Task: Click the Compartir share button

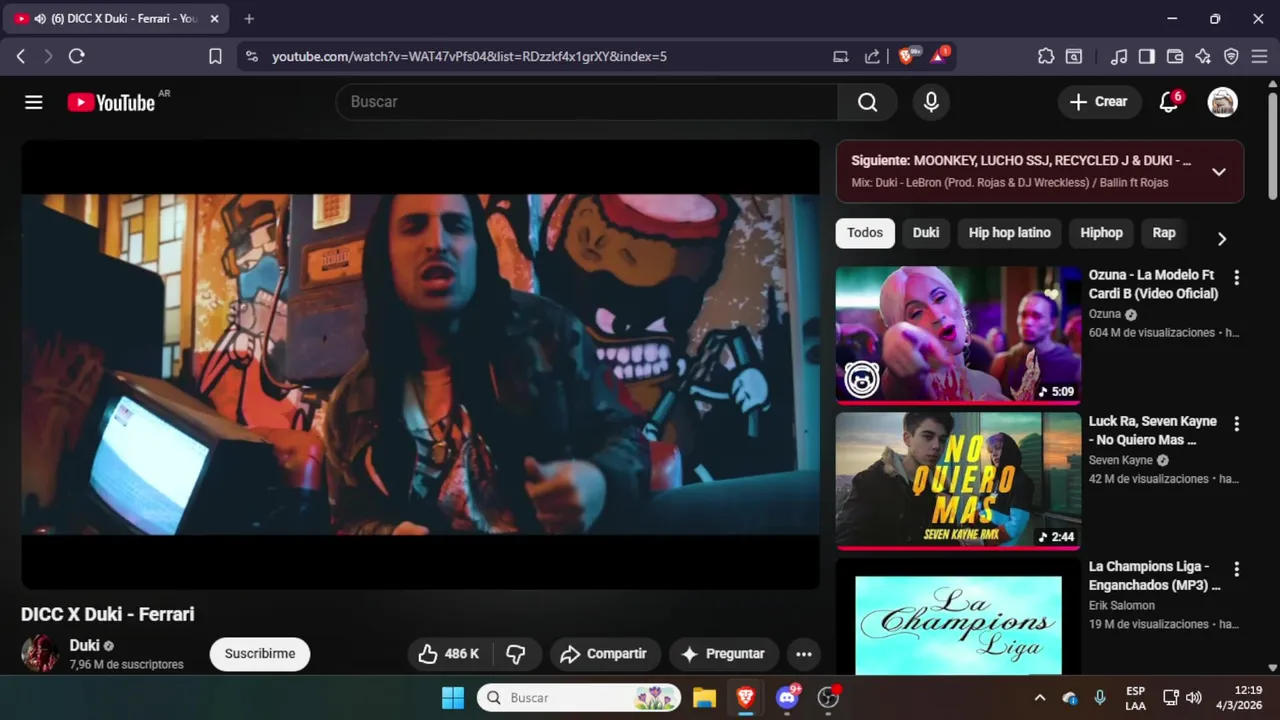Action: tap(605, 654)
